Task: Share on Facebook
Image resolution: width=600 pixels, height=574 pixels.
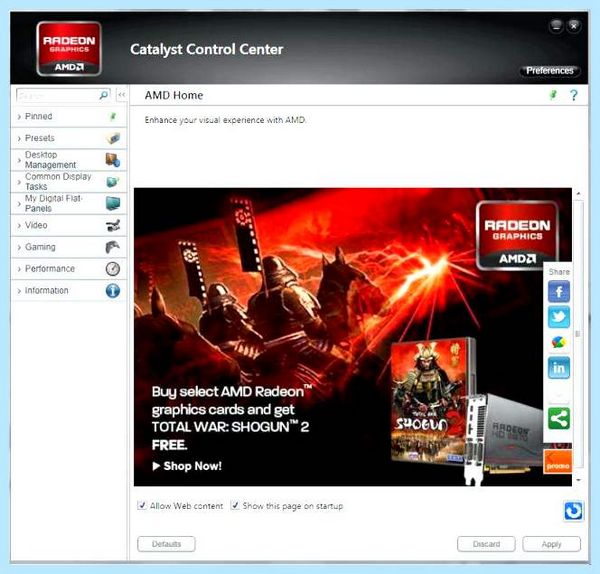Action: [559, 292]
